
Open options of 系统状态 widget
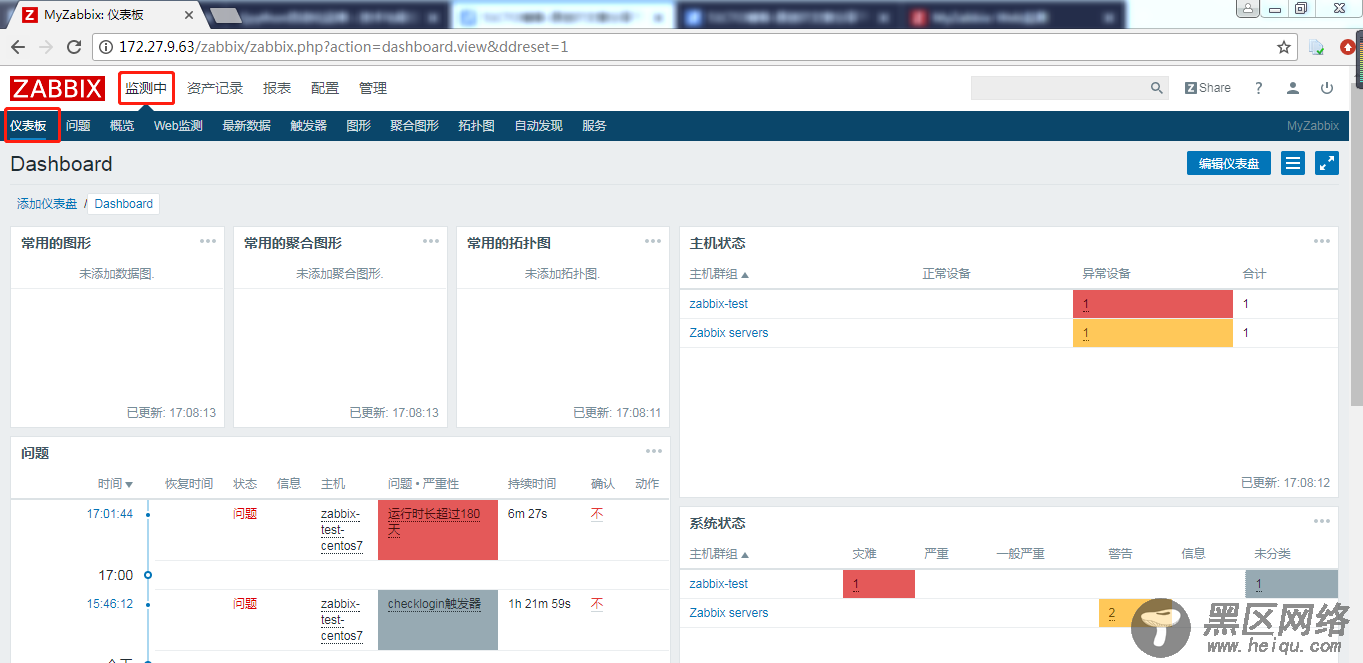pos(1322,521)
